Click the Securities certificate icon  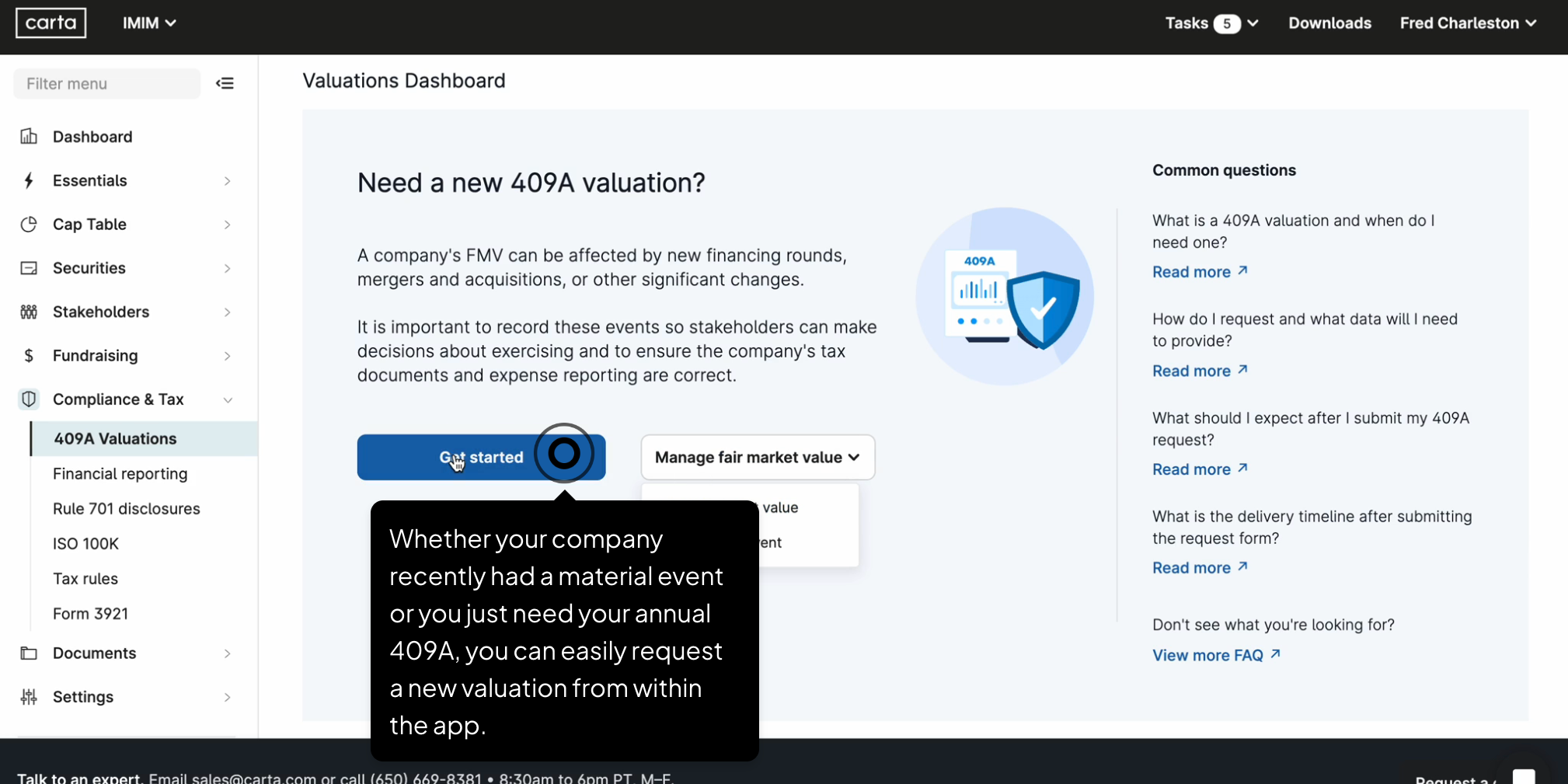(29, 268)
